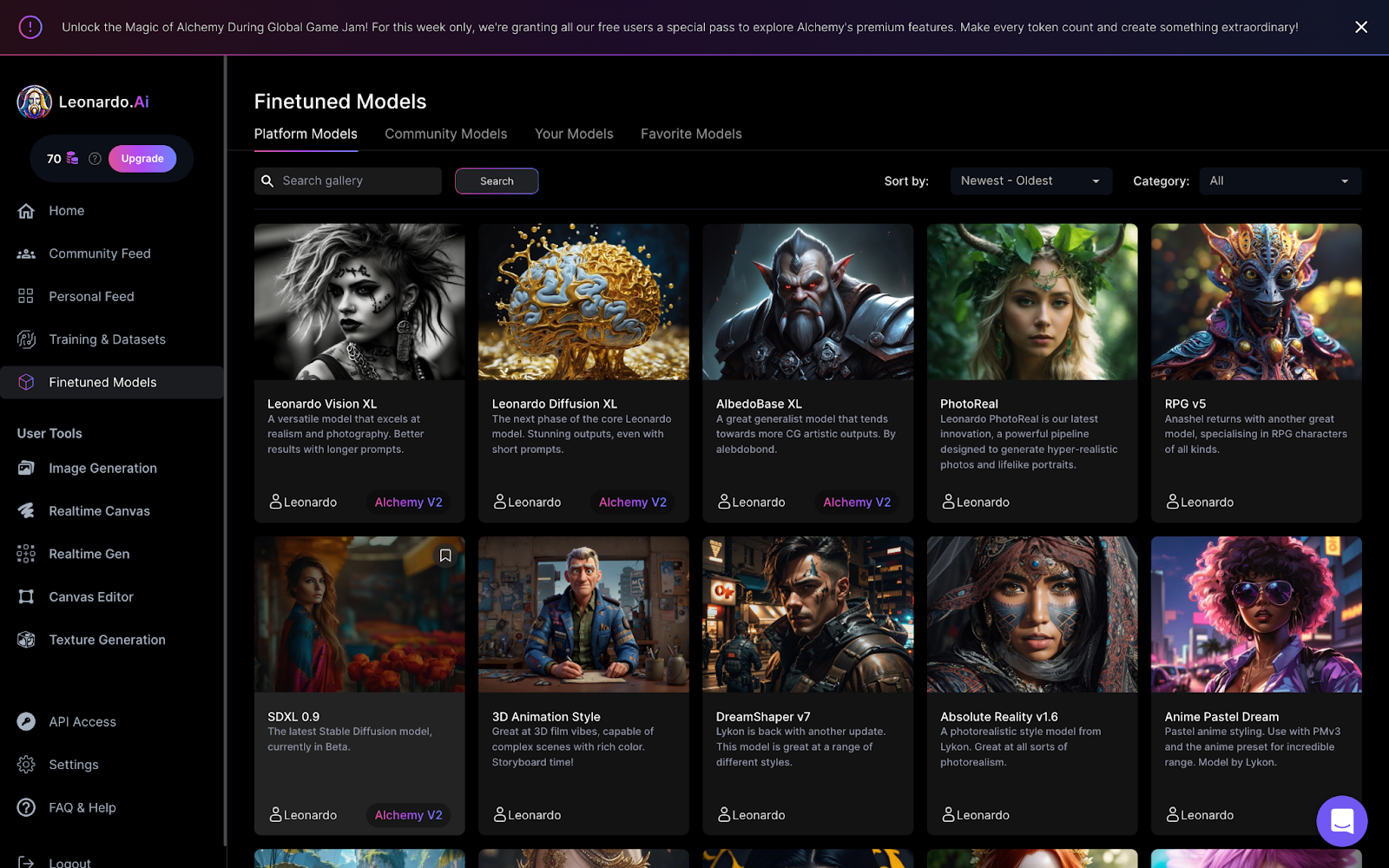
Task: Click the Leonardo.Ai avatar logo
Action: [34, 102]
